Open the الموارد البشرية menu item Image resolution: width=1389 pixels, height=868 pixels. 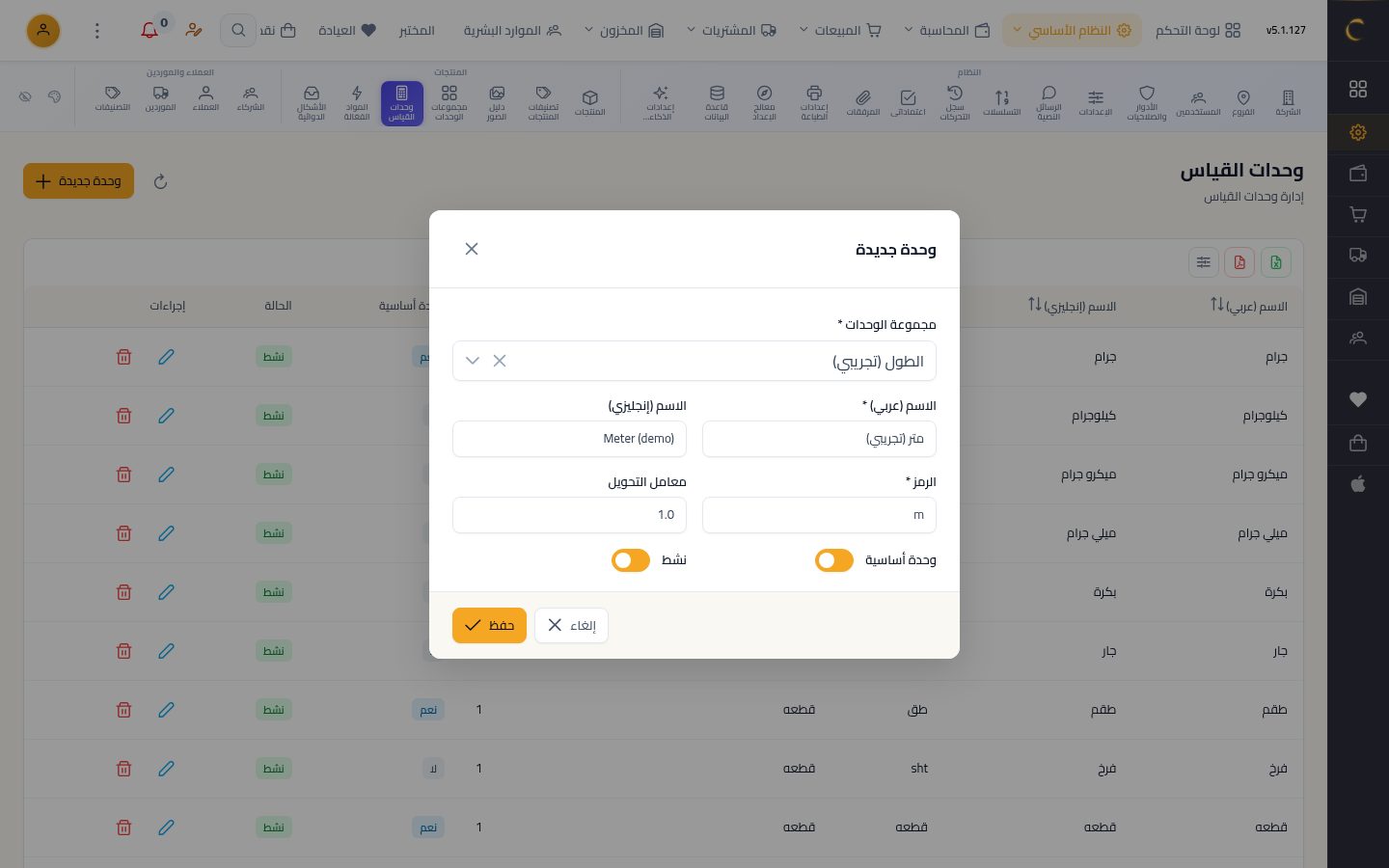(x=512, y=31)
